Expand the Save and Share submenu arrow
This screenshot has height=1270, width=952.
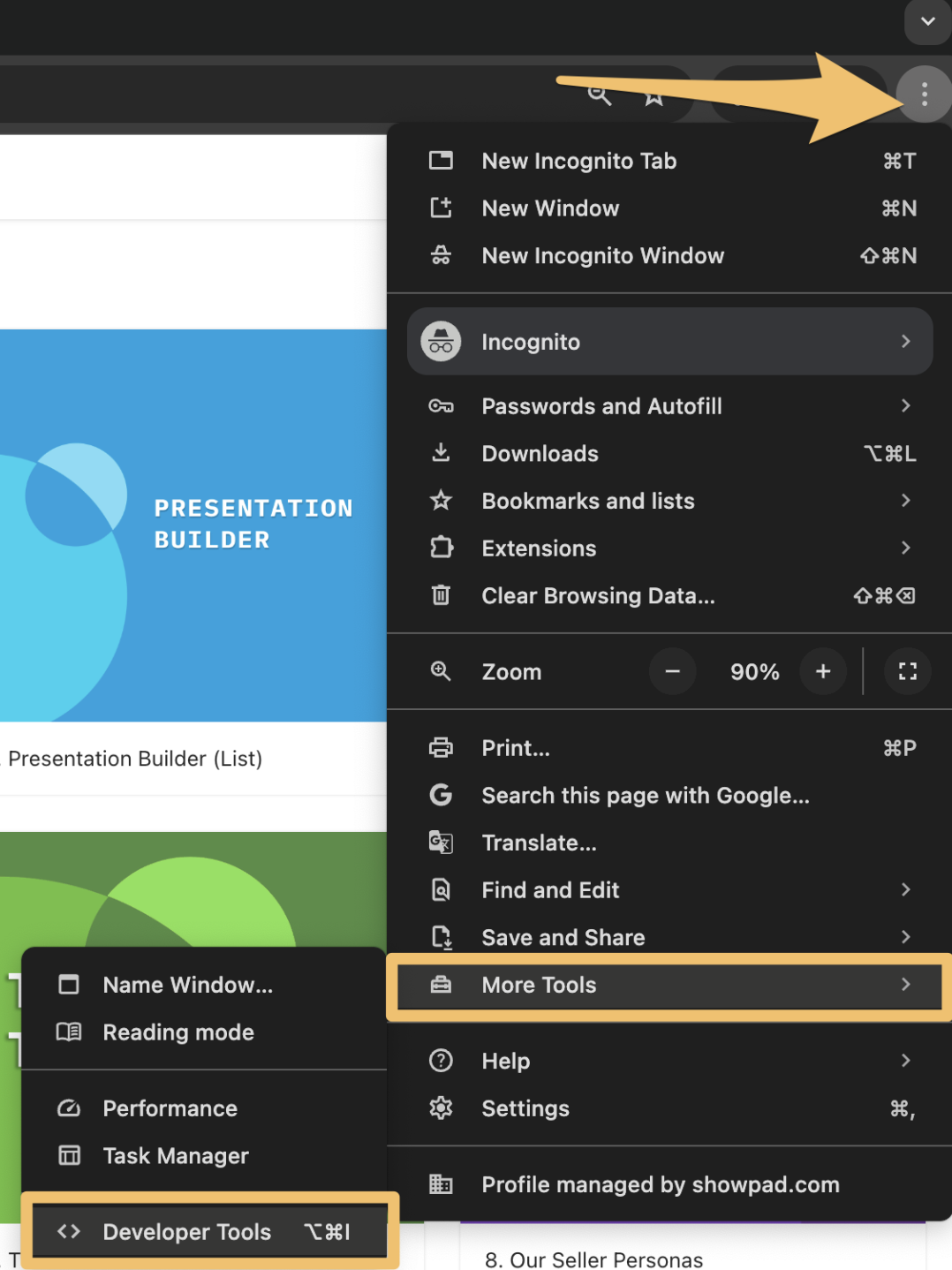(x=905, y=936)
